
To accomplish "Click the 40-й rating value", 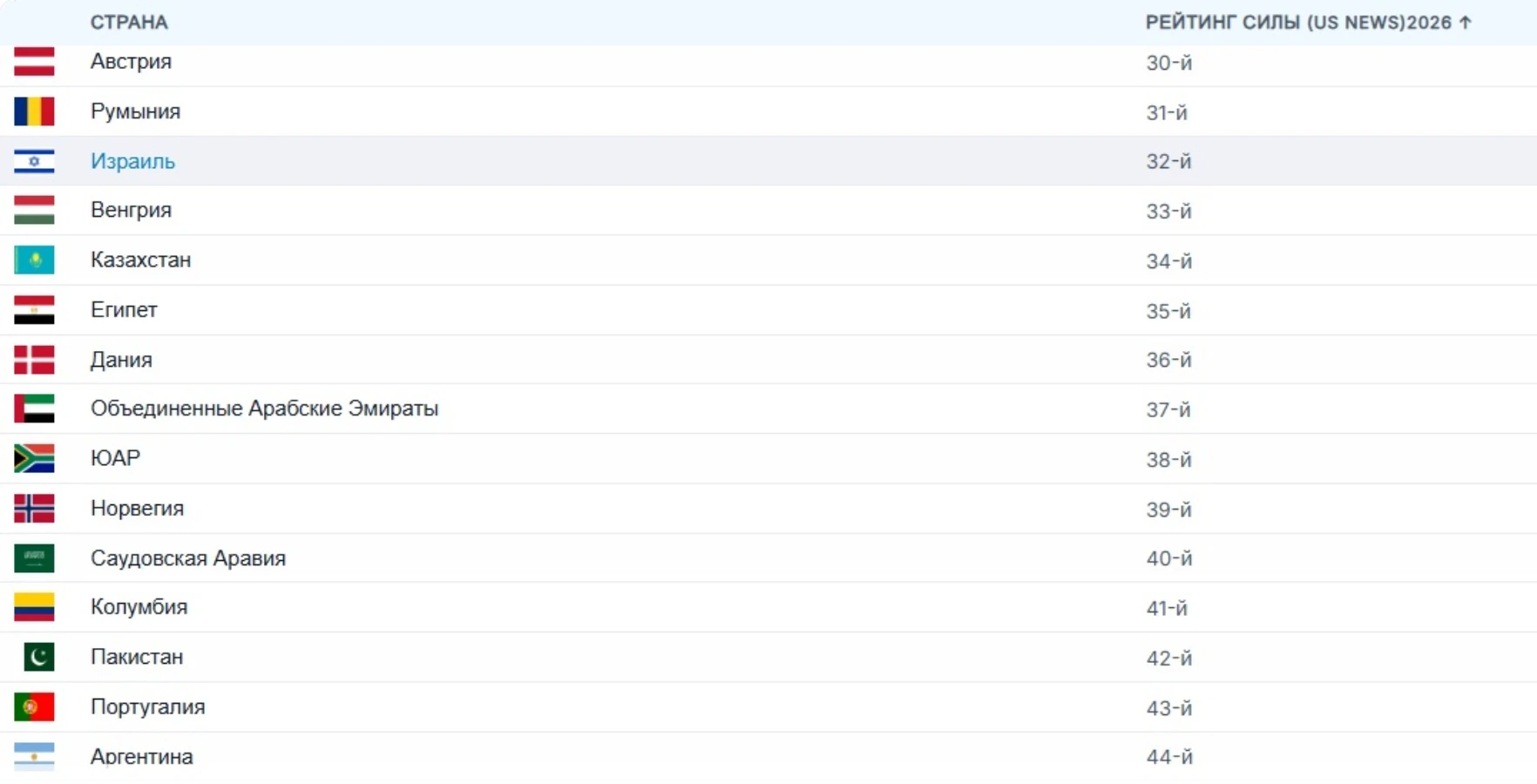I will pyautogui.click(x=1168, y=558).
